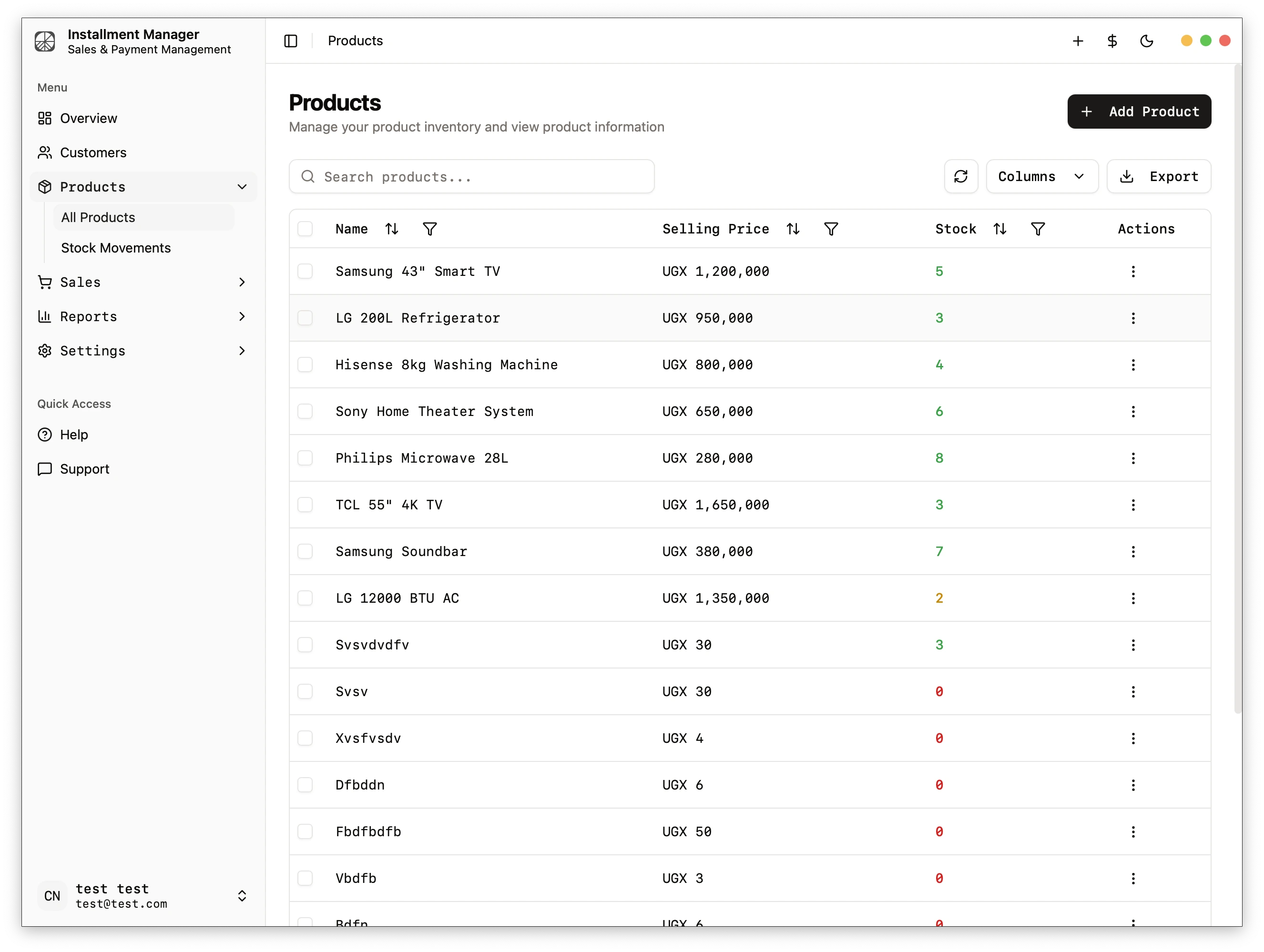The height and width of the screenshot is (952, 1264).
Task: Tick the checkbox for Philips Microwave 28L
Action: click(306, 458)
